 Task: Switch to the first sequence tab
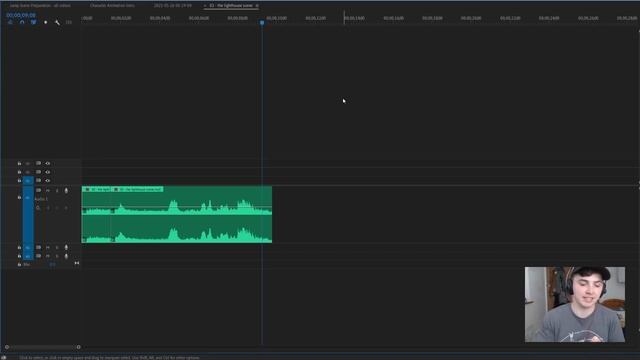tap(40, 6)
